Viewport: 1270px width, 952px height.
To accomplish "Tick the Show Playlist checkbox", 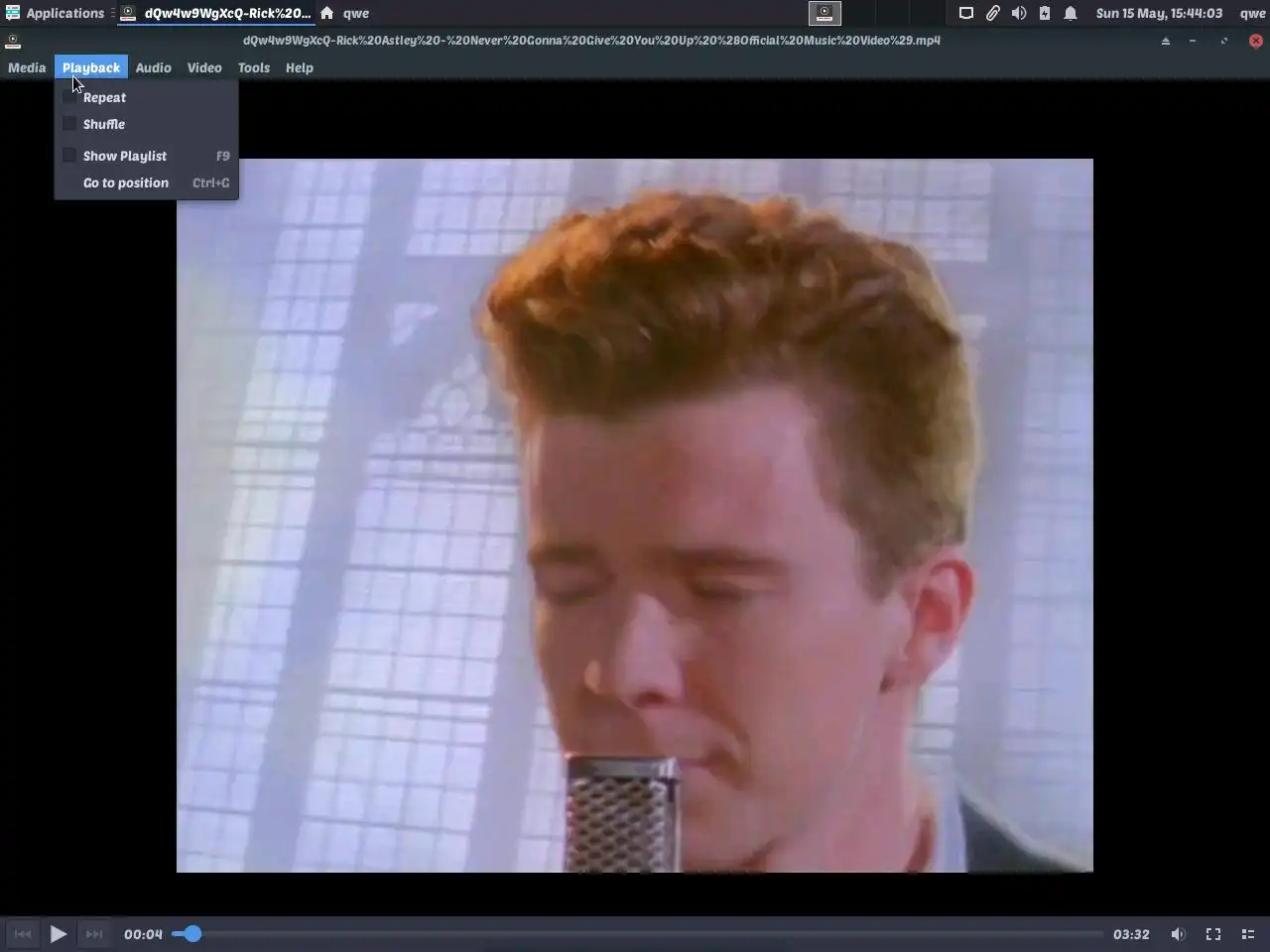I will tap(69, 156).
